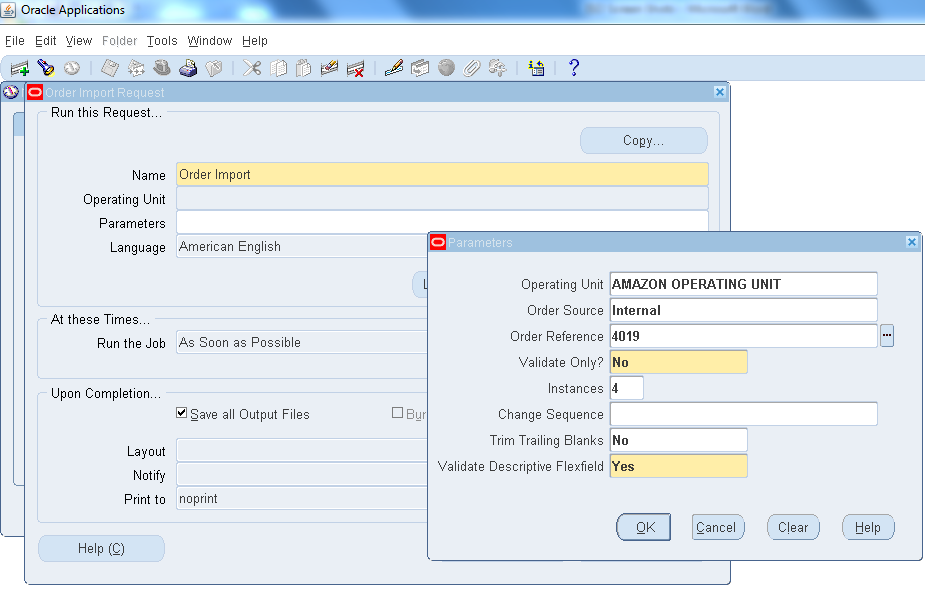Click the Print toolbar icon

[188, 68]
